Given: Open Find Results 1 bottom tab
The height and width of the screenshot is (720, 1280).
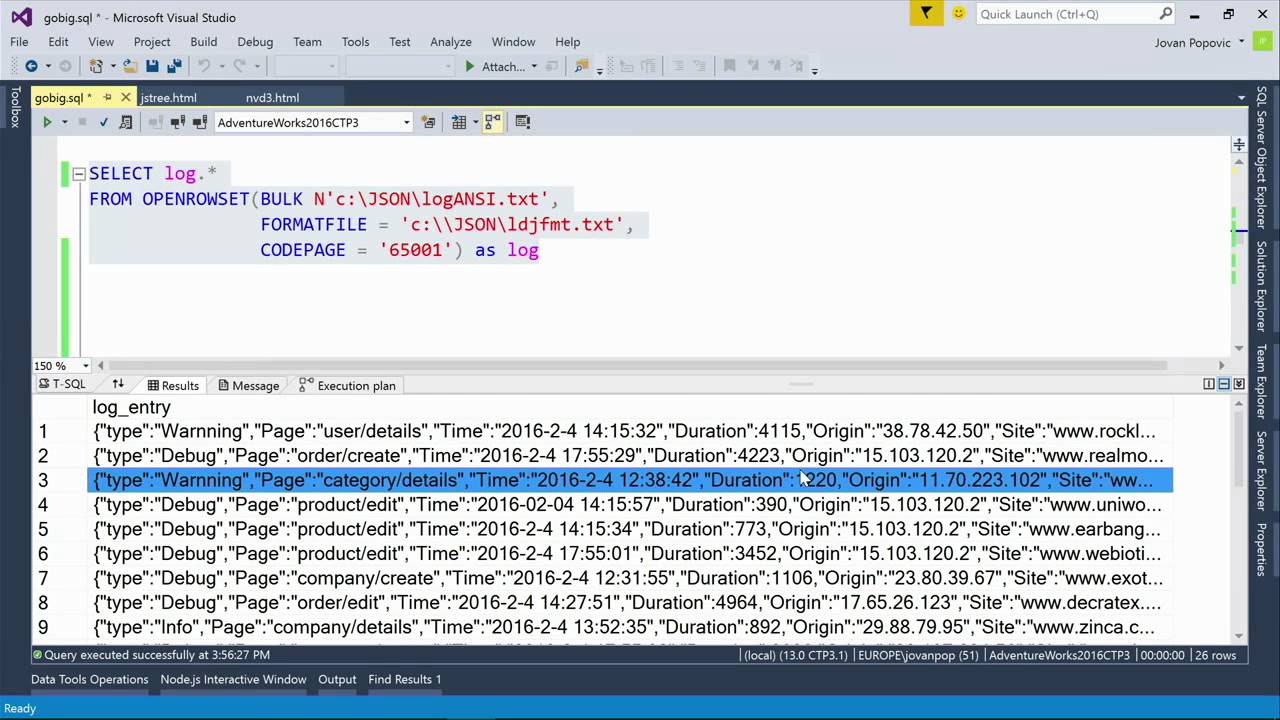Looking at the screenshot, I should pyautogui.click(x=404, y=679).
